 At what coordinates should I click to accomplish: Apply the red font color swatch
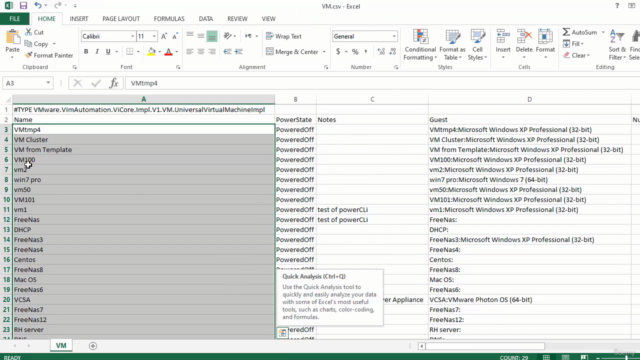(168, 52)
